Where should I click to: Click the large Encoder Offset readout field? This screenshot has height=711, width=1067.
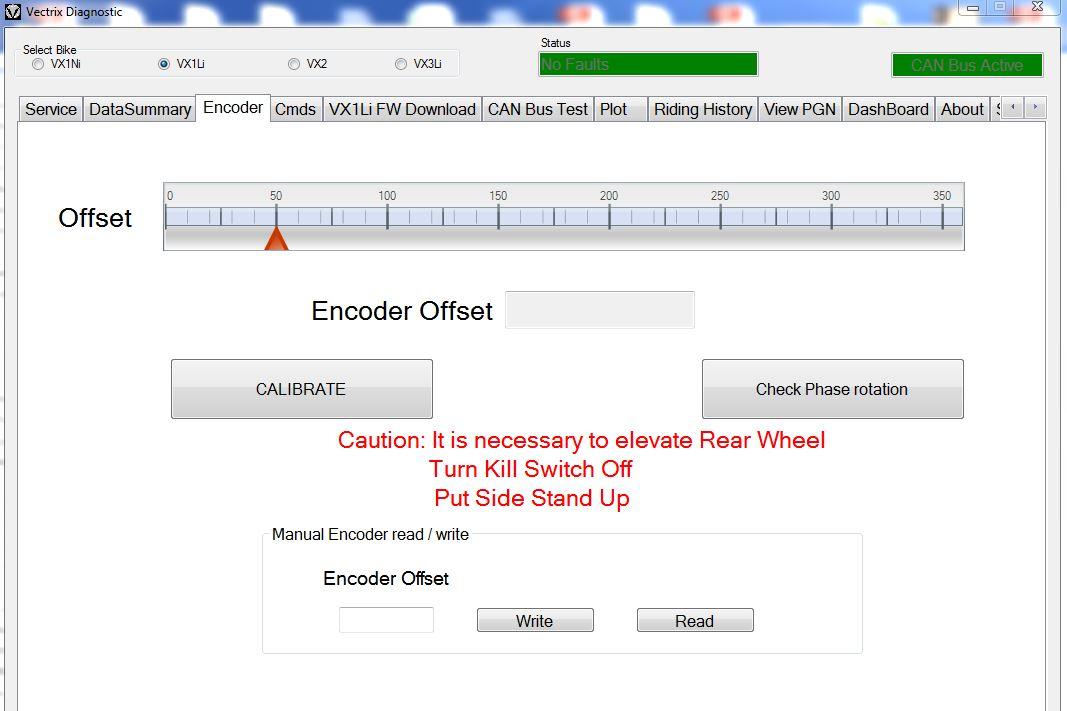coord(600,310)
